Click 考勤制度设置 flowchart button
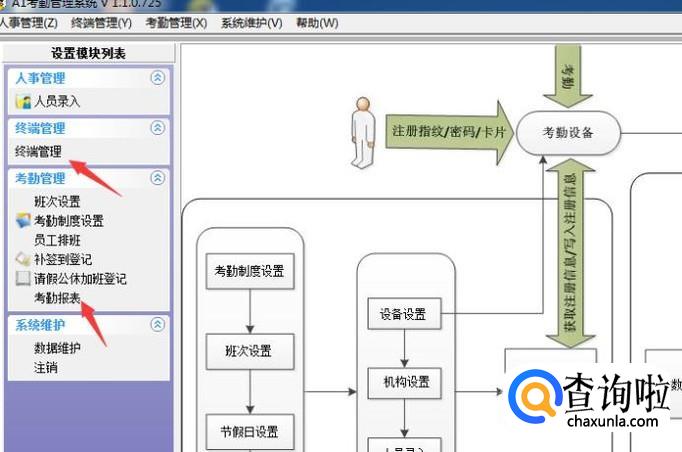 pos(250,271)
